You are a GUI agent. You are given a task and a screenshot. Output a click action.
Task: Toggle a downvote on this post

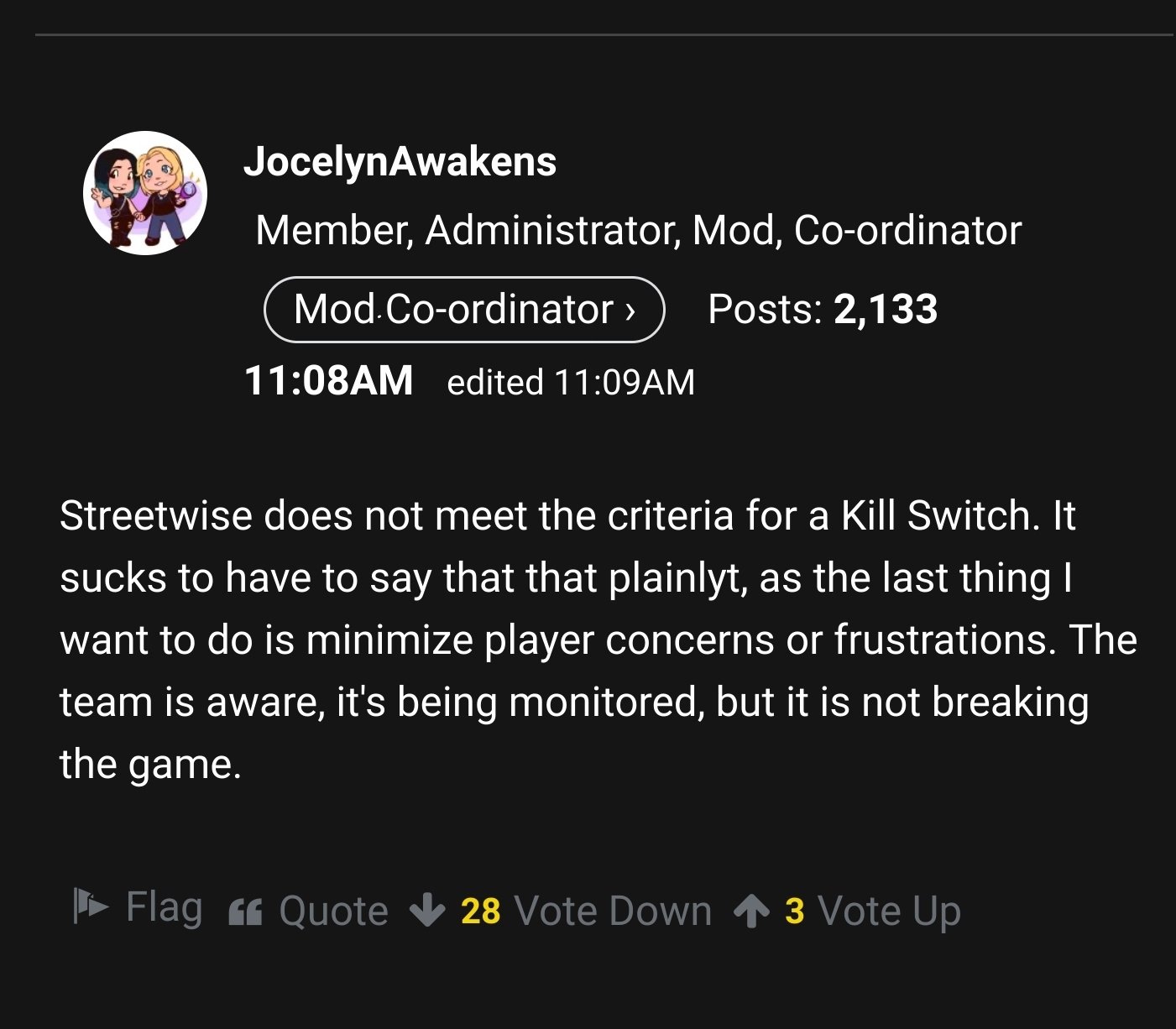pyautogui.click(x=614, y=909)
